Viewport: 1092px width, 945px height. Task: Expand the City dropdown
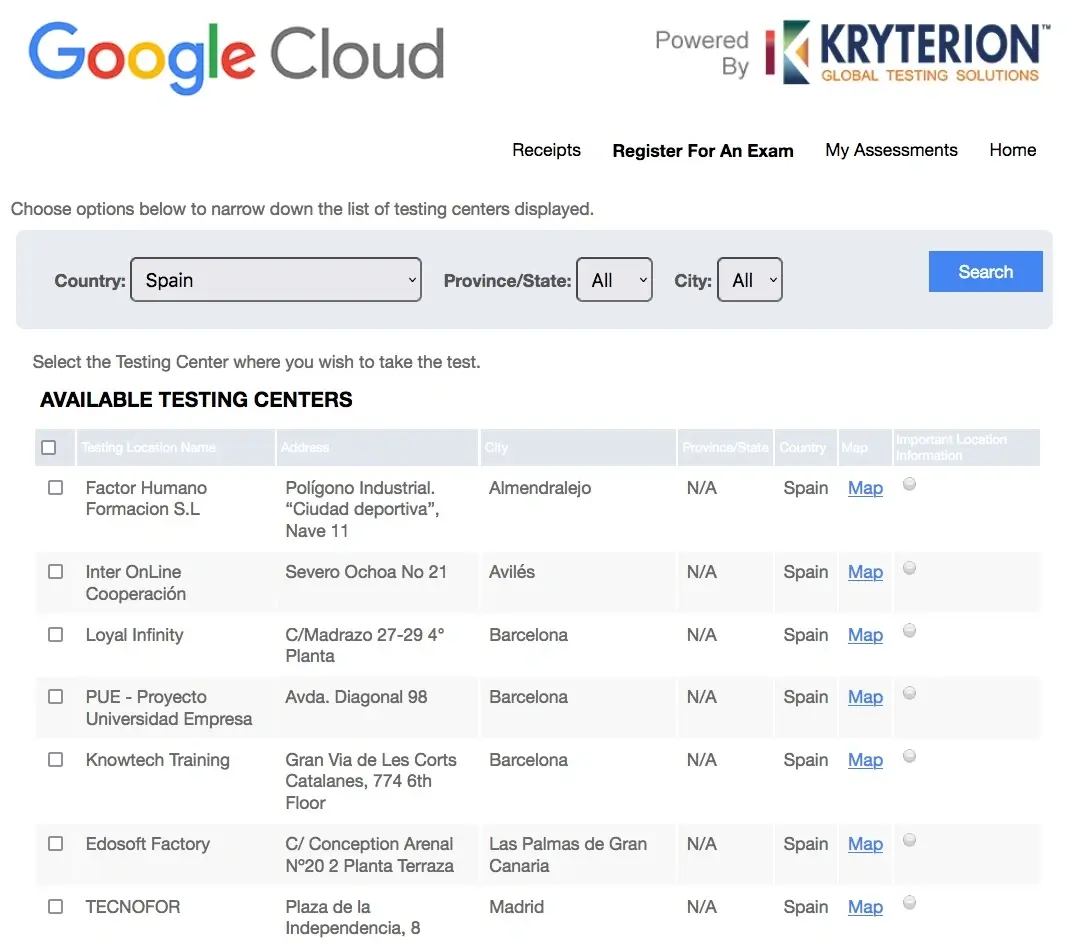click(x=750, y=280)
